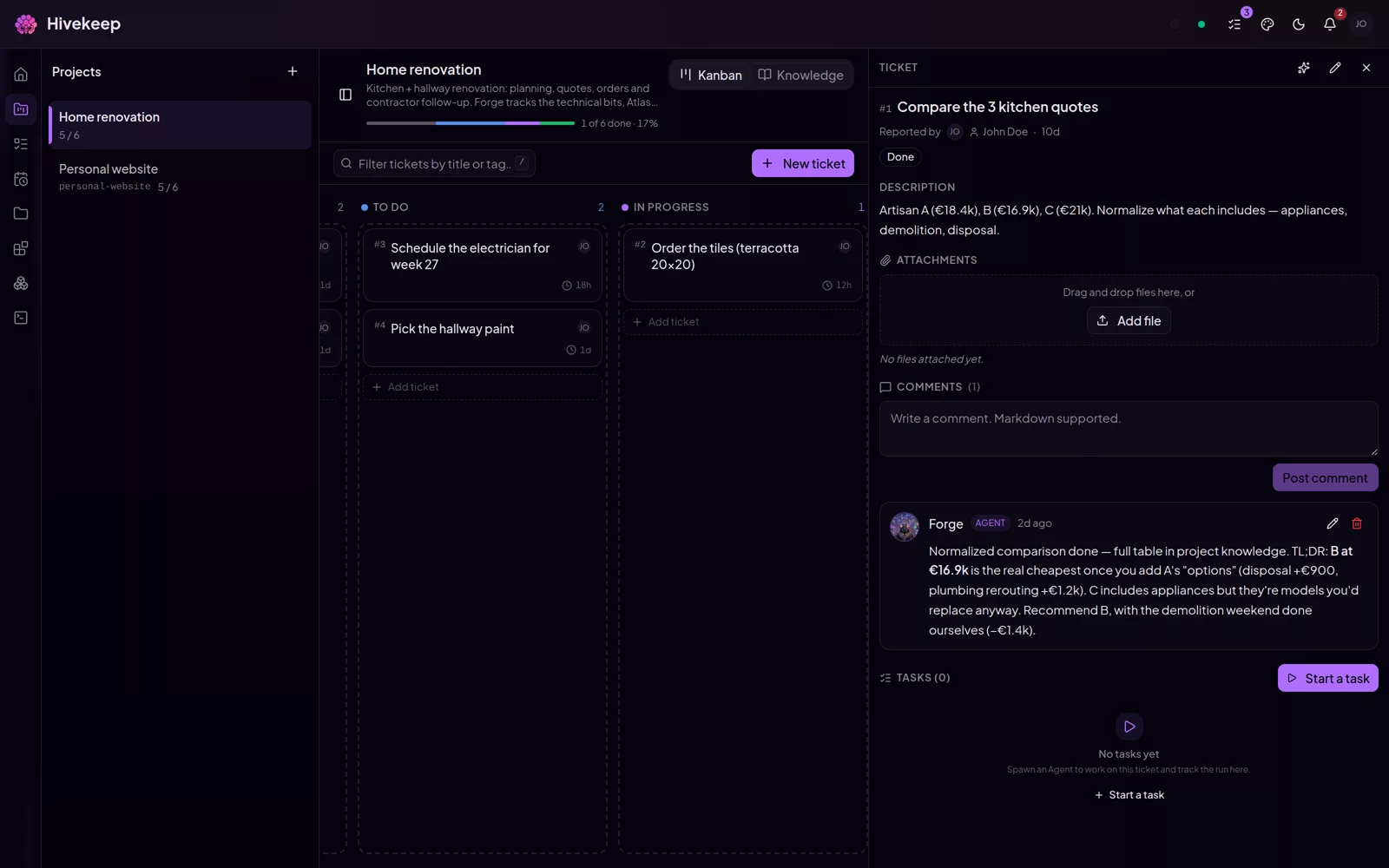Open ticket #3 Schedule the electrician
The height and width of the screenshot is (868, 1389).
click(483, 265)
